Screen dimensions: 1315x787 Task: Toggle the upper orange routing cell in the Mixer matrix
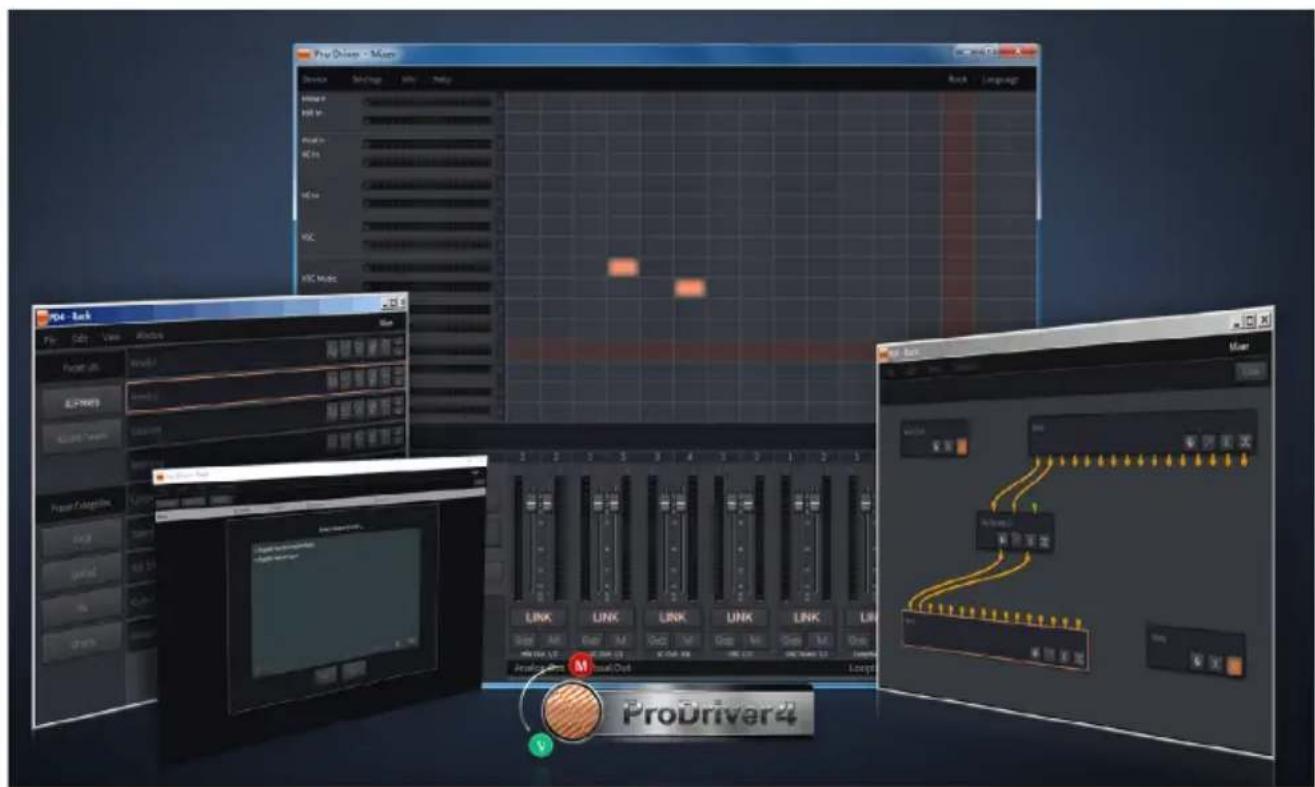tap(623, 267)
